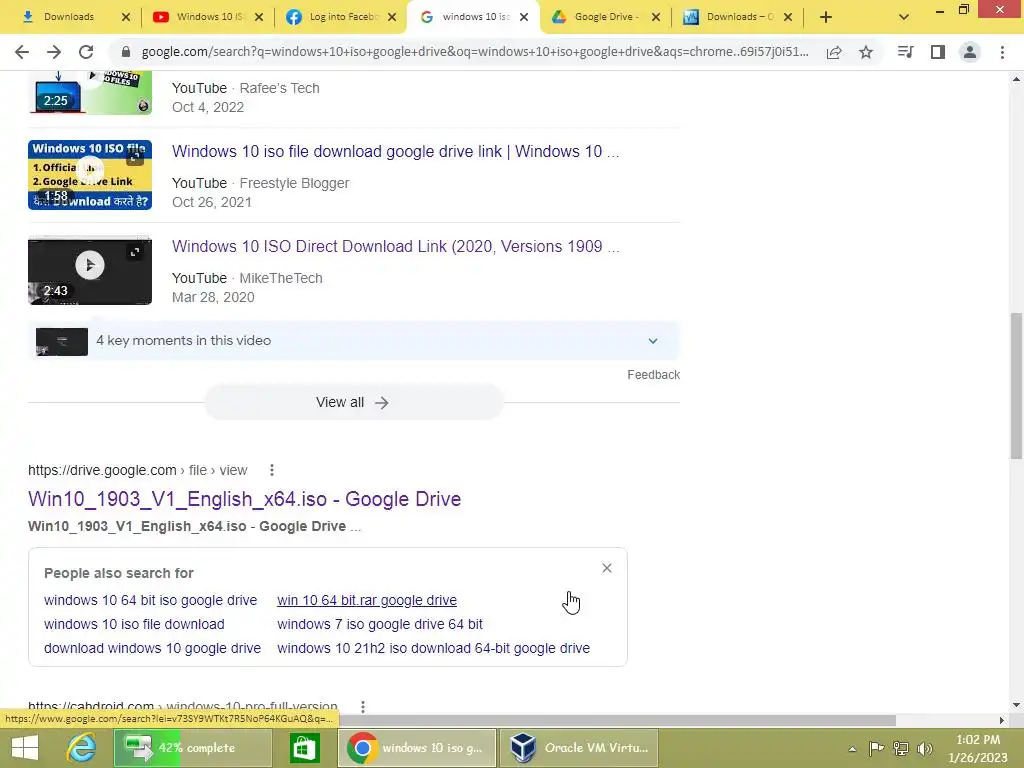This screenshot has width=1024, height=768.
Task: Open the Chrome three-dot menu
Action: coord(1002,52)
